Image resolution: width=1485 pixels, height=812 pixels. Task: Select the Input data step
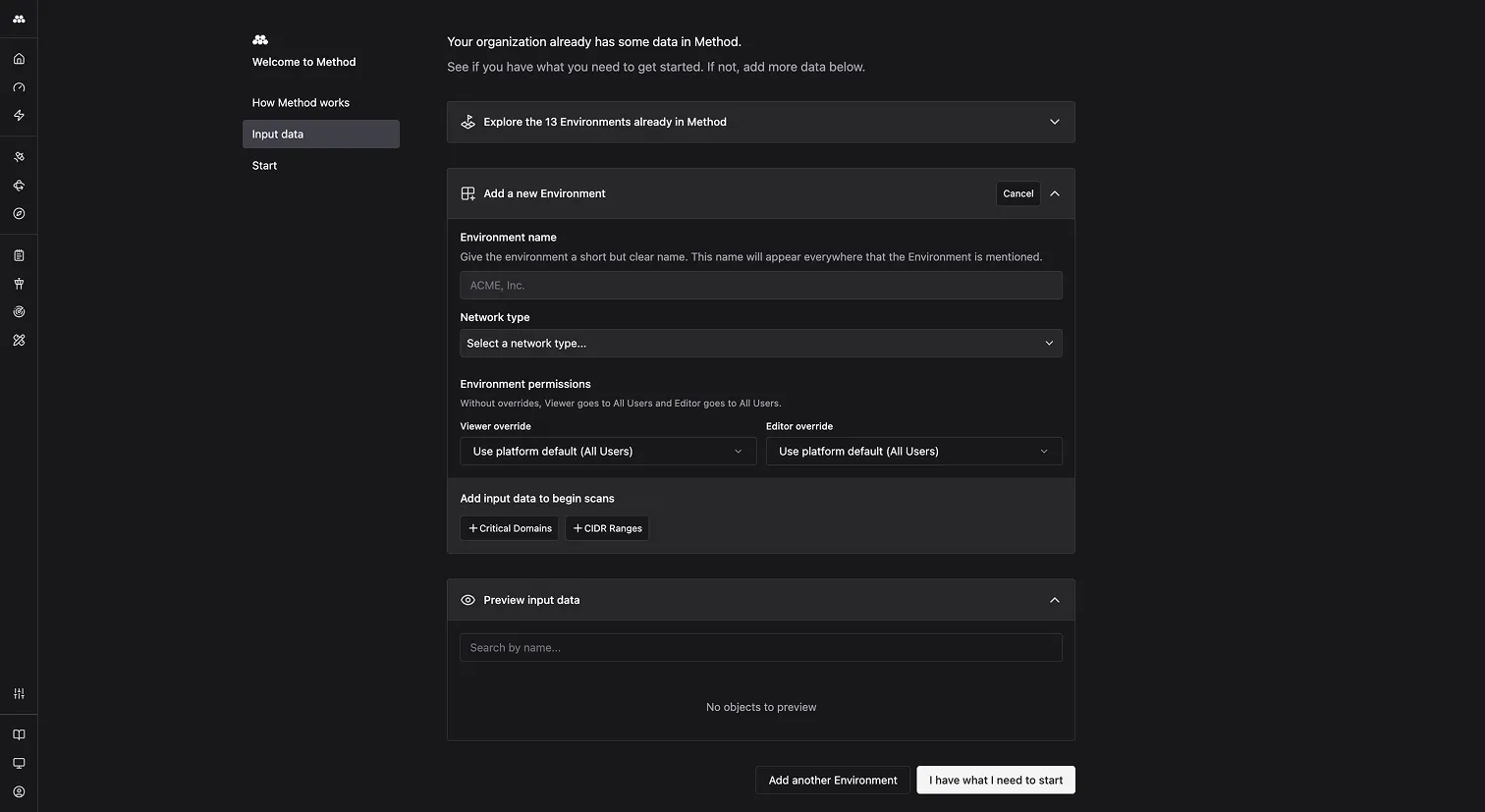321,135
